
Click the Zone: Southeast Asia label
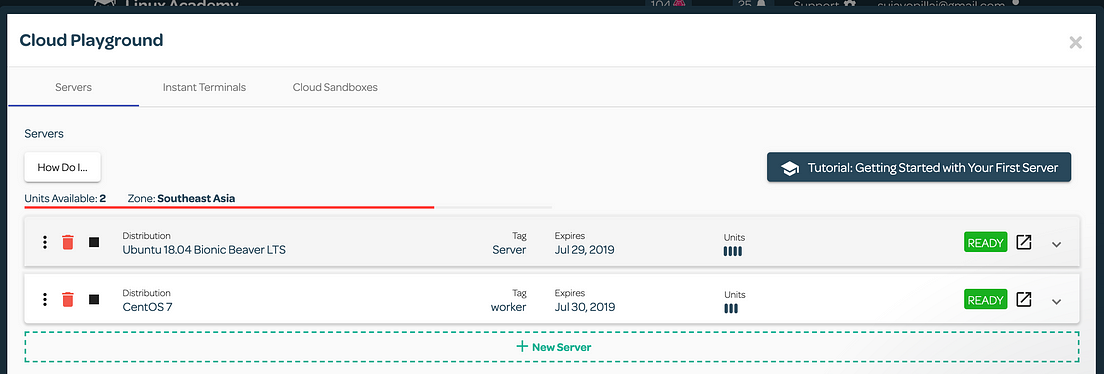[181, 199]
